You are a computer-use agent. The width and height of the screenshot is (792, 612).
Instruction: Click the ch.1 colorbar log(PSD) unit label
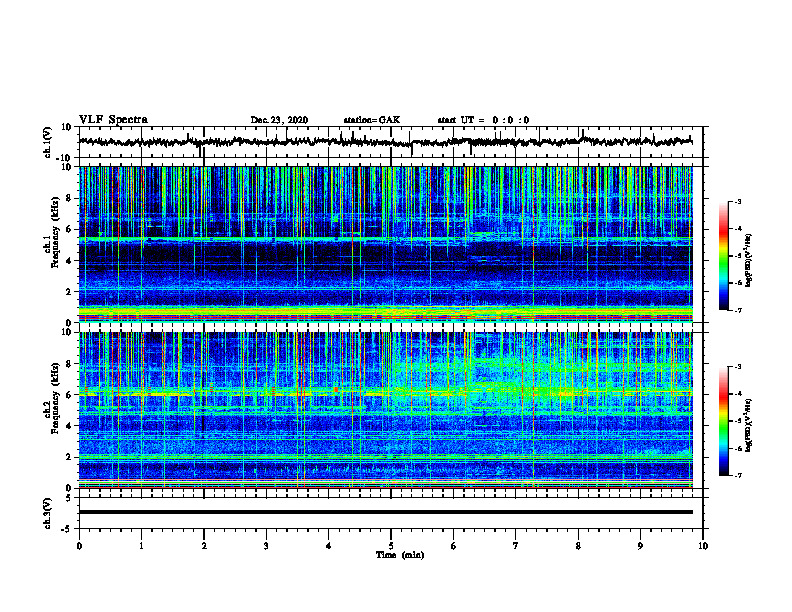(749, 261)
